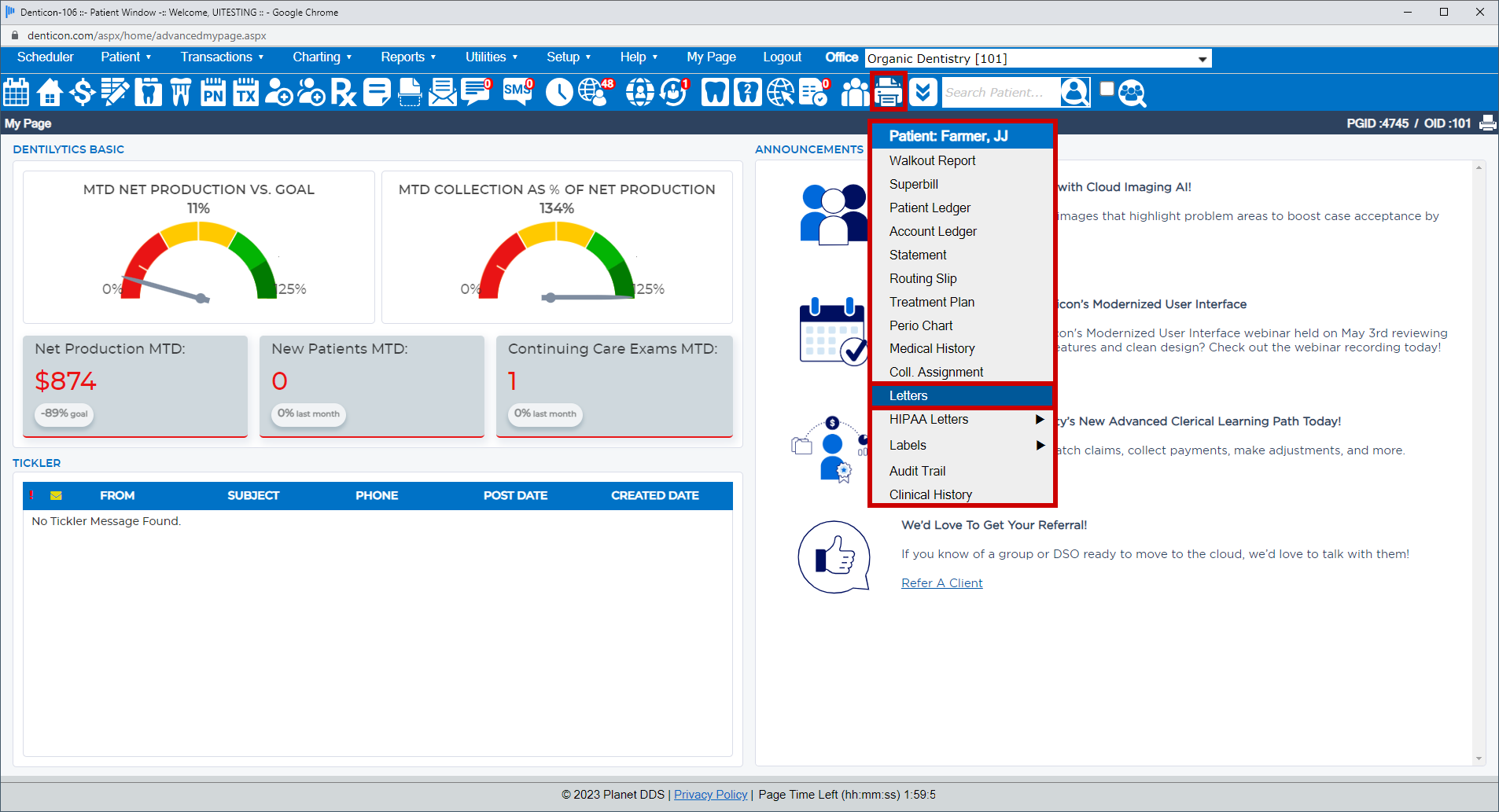Expand the Charting menu dropdown
The width and height of the screenshot is (1499, 812).
point(322,57)
